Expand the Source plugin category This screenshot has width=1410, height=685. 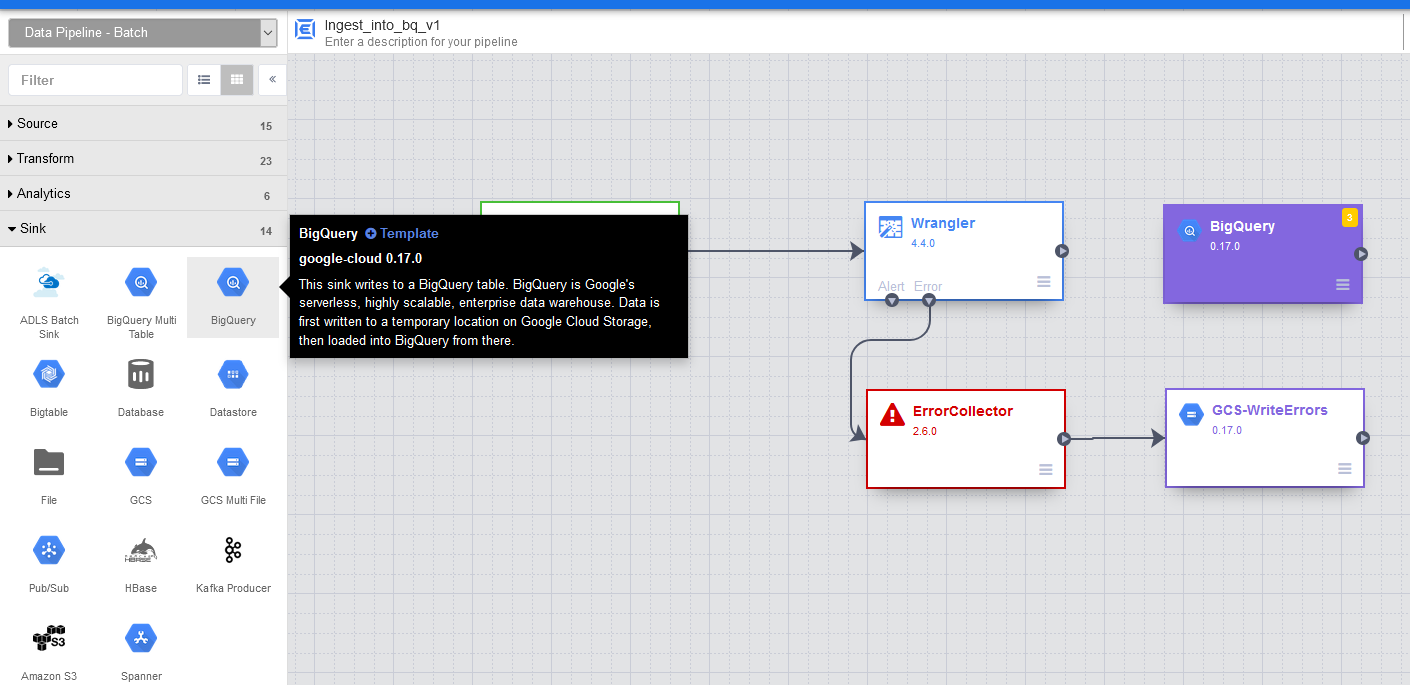tap(143, 124)
